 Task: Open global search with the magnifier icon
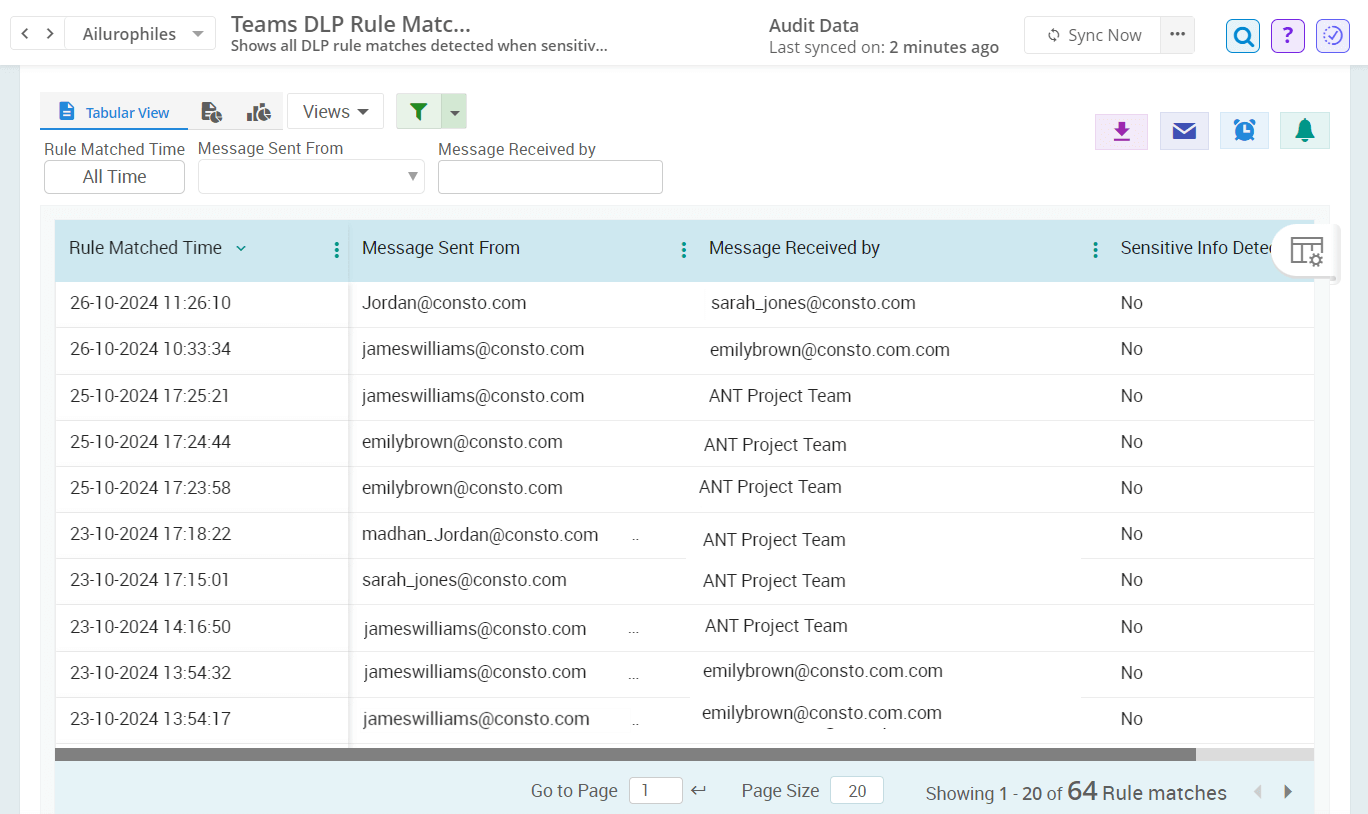1242,35
